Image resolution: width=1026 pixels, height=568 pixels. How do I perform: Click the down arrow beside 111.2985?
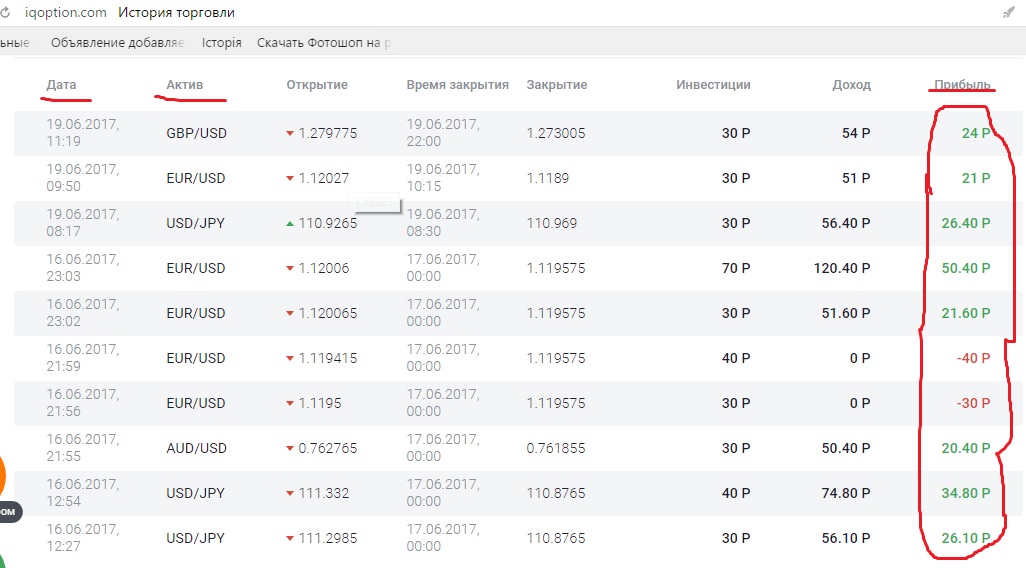click(290, 539)
